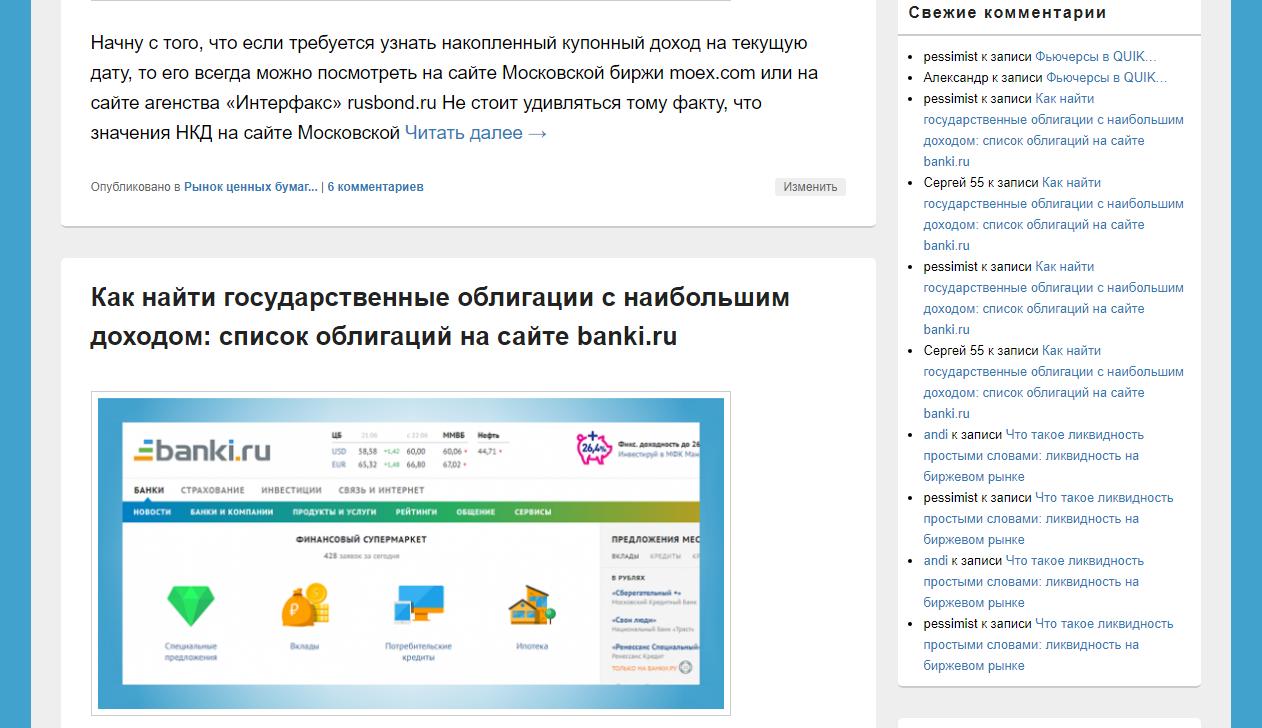Click the banki.ru logo in the image
This screenshot has width=1262, height=728.
[x=203, y=451]
